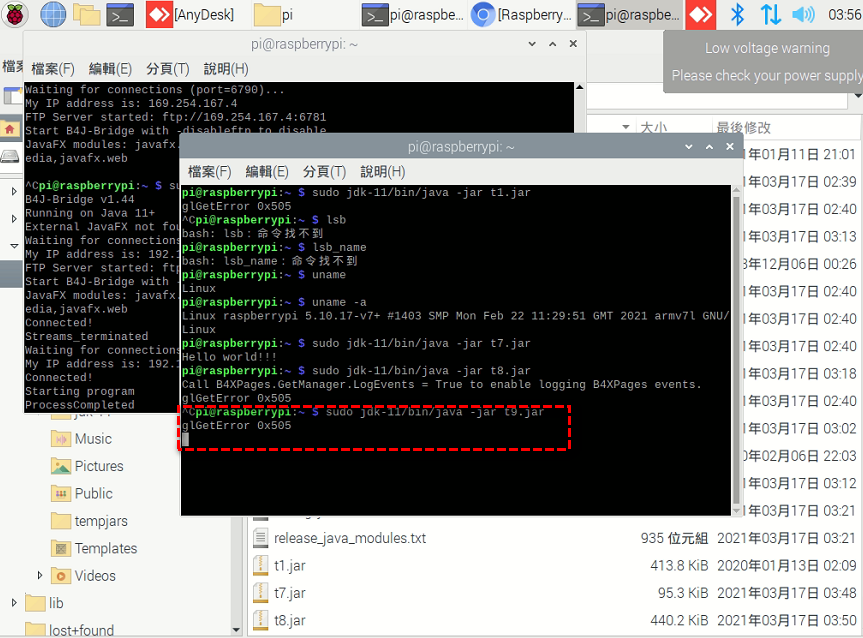The height and width of the screenshot is (638, 863).
Task: Open 分頁(T) menu in front terminal
Action: coord(324,172)
